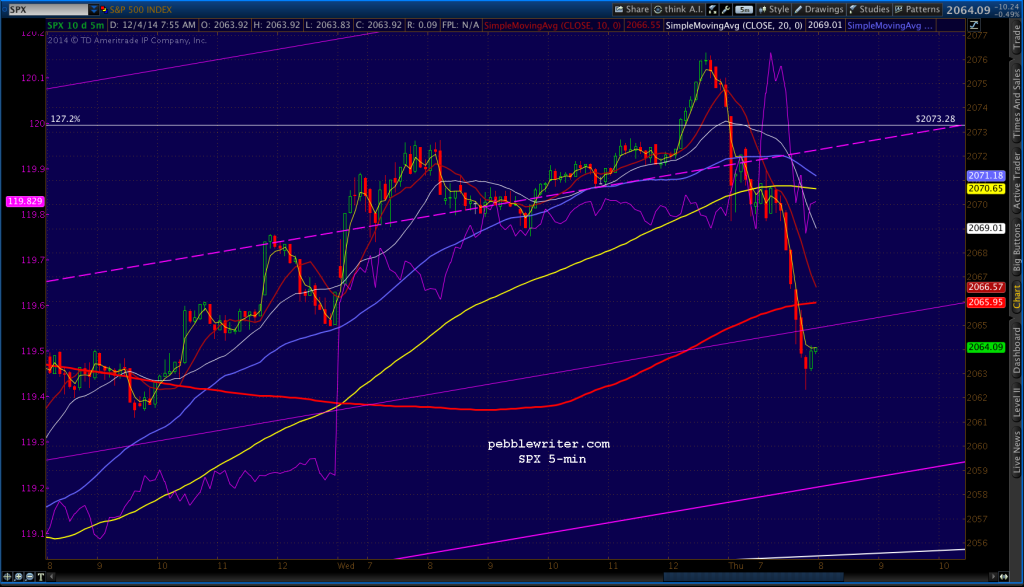Click the Wed date marker on time axis
The width and height of the screenshot is (1024, 587).
pos(346,566)
